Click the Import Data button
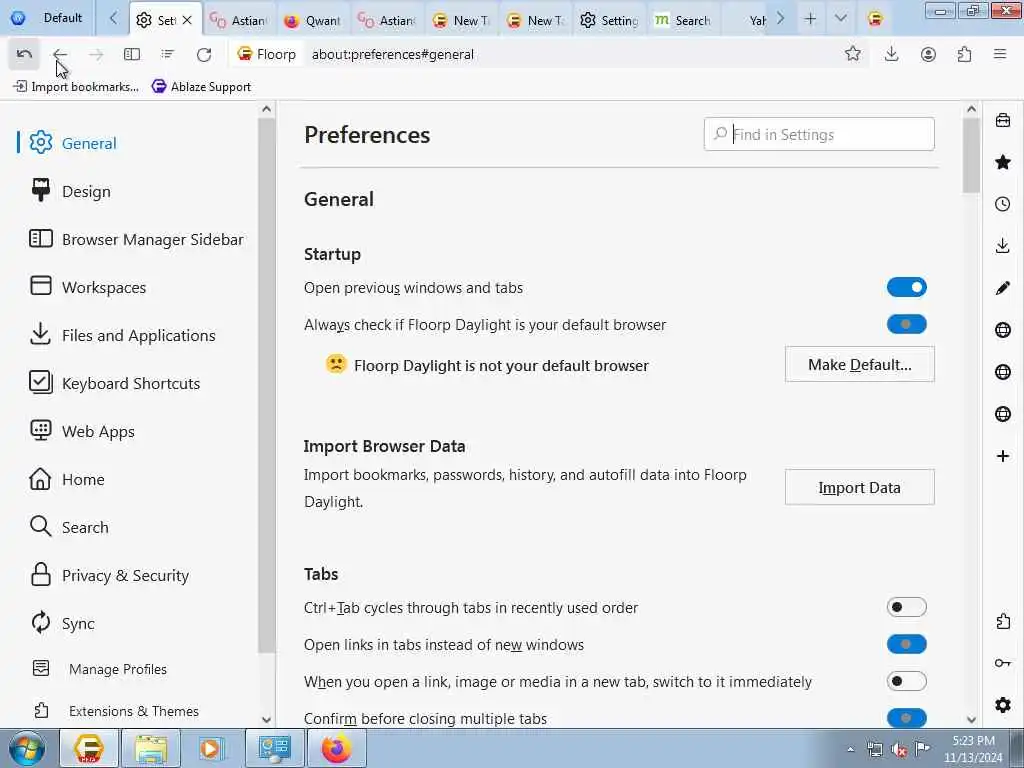The image size is (1024, 768). click(x=859, y=487)
